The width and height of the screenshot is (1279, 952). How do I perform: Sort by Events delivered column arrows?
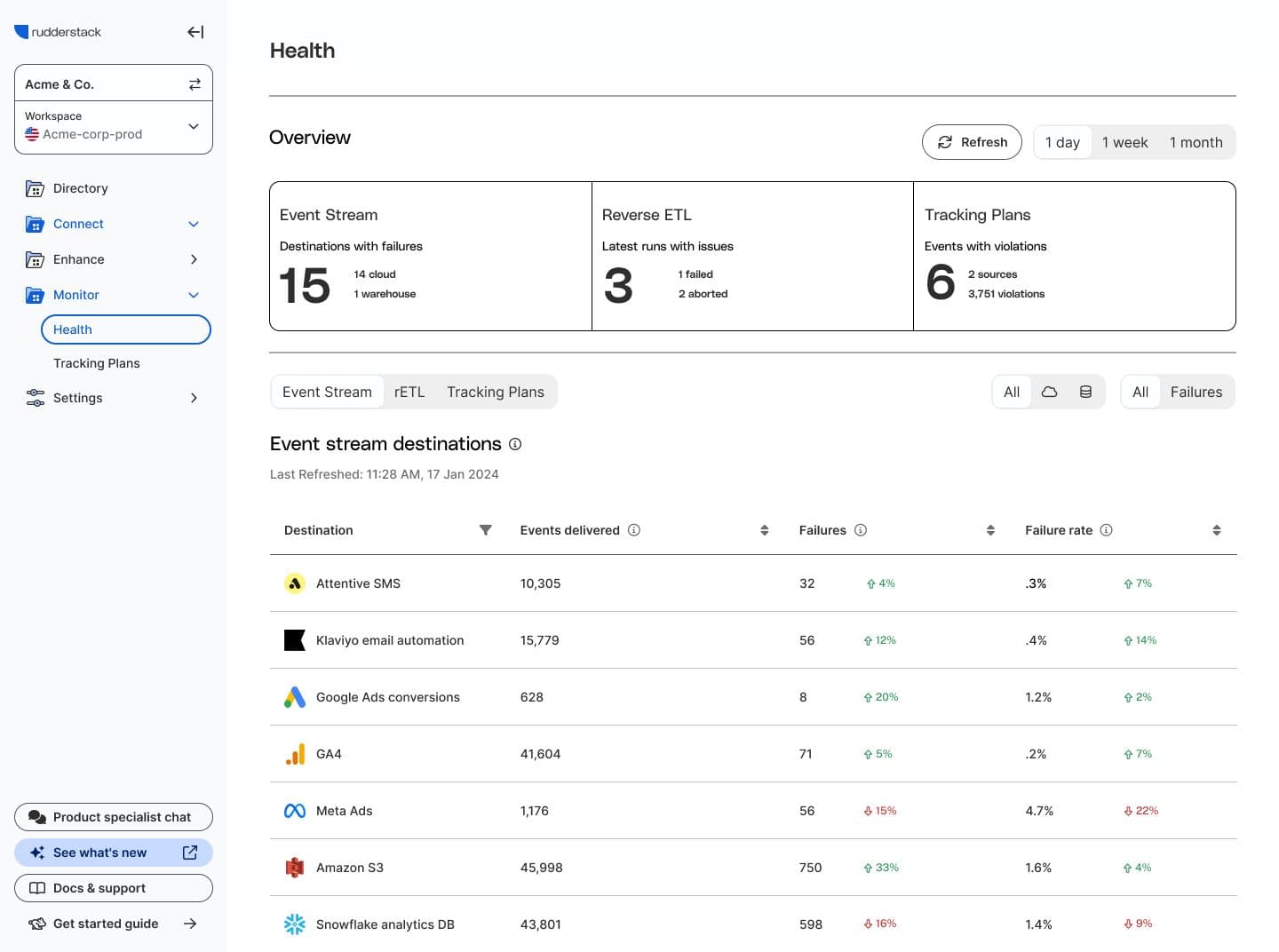coord(764,530)
